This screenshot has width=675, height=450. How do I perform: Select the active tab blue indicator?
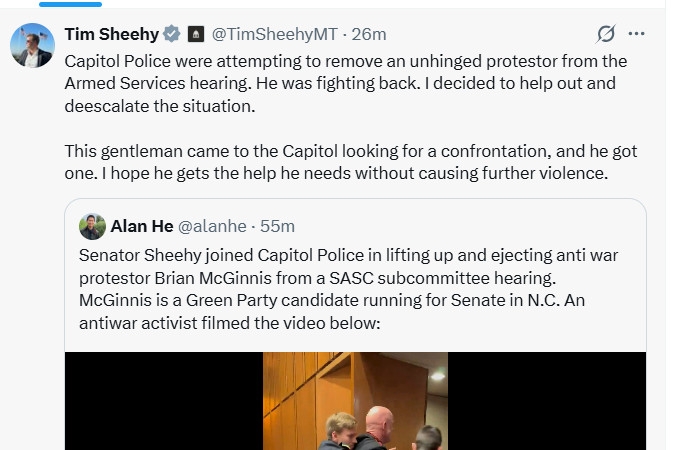pos(70,4)
